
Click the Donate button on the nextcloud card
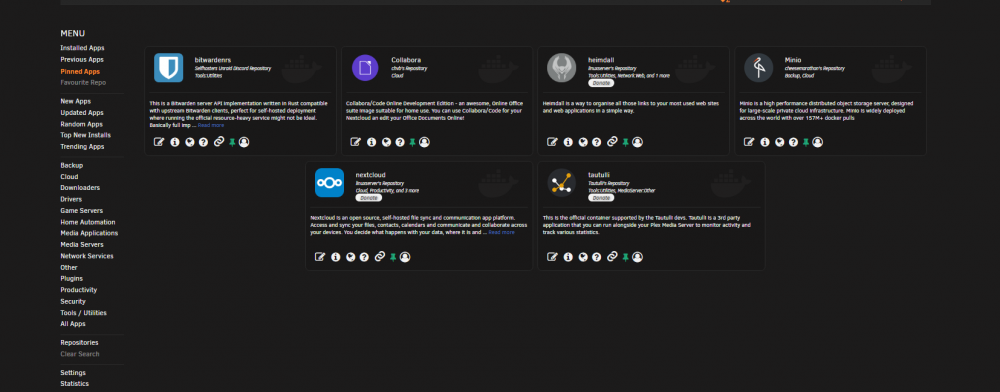(369, 198)
